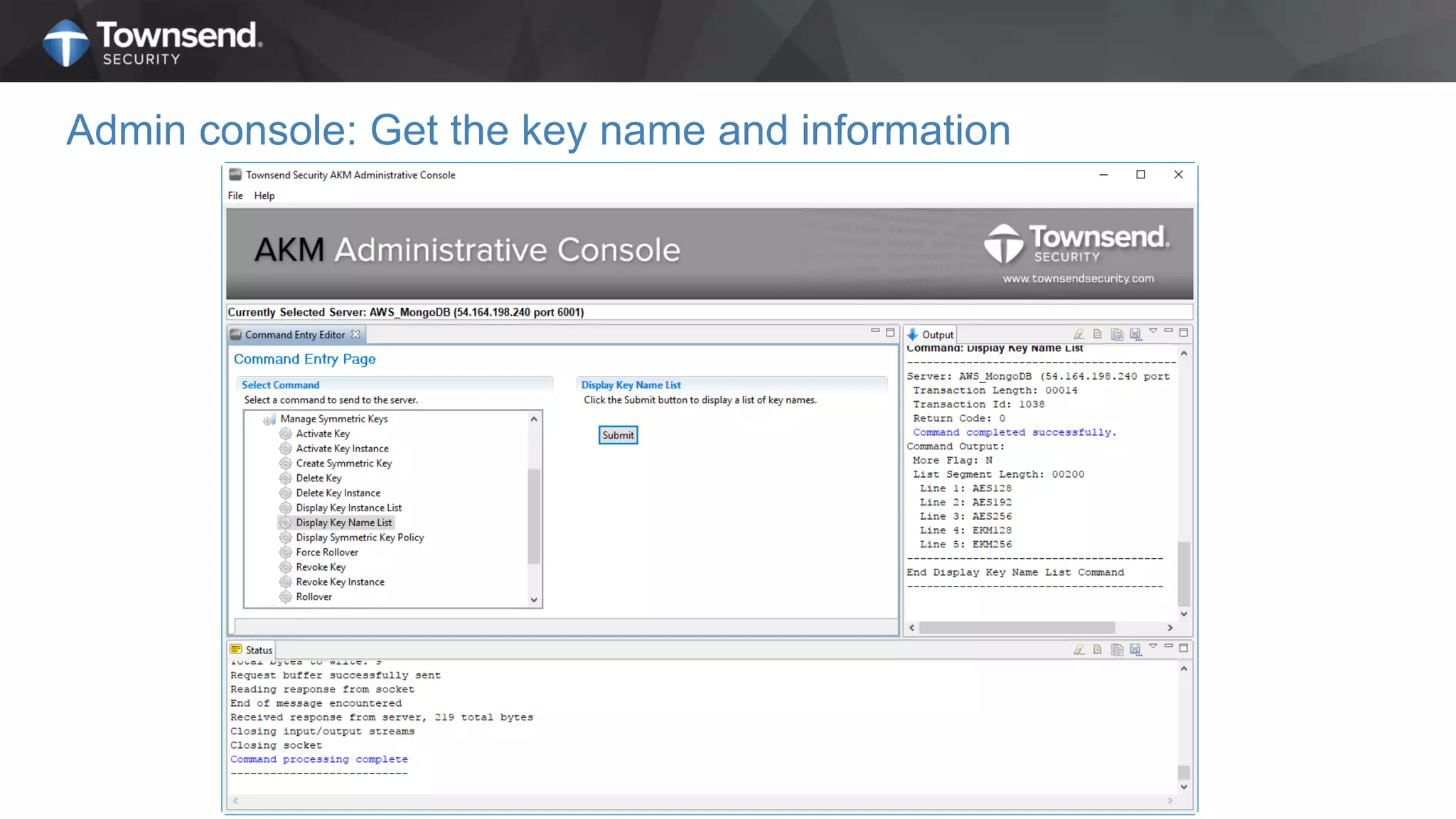
Task: Click the clear (eraser) icon in Status panel
Action: (1078, 650)
